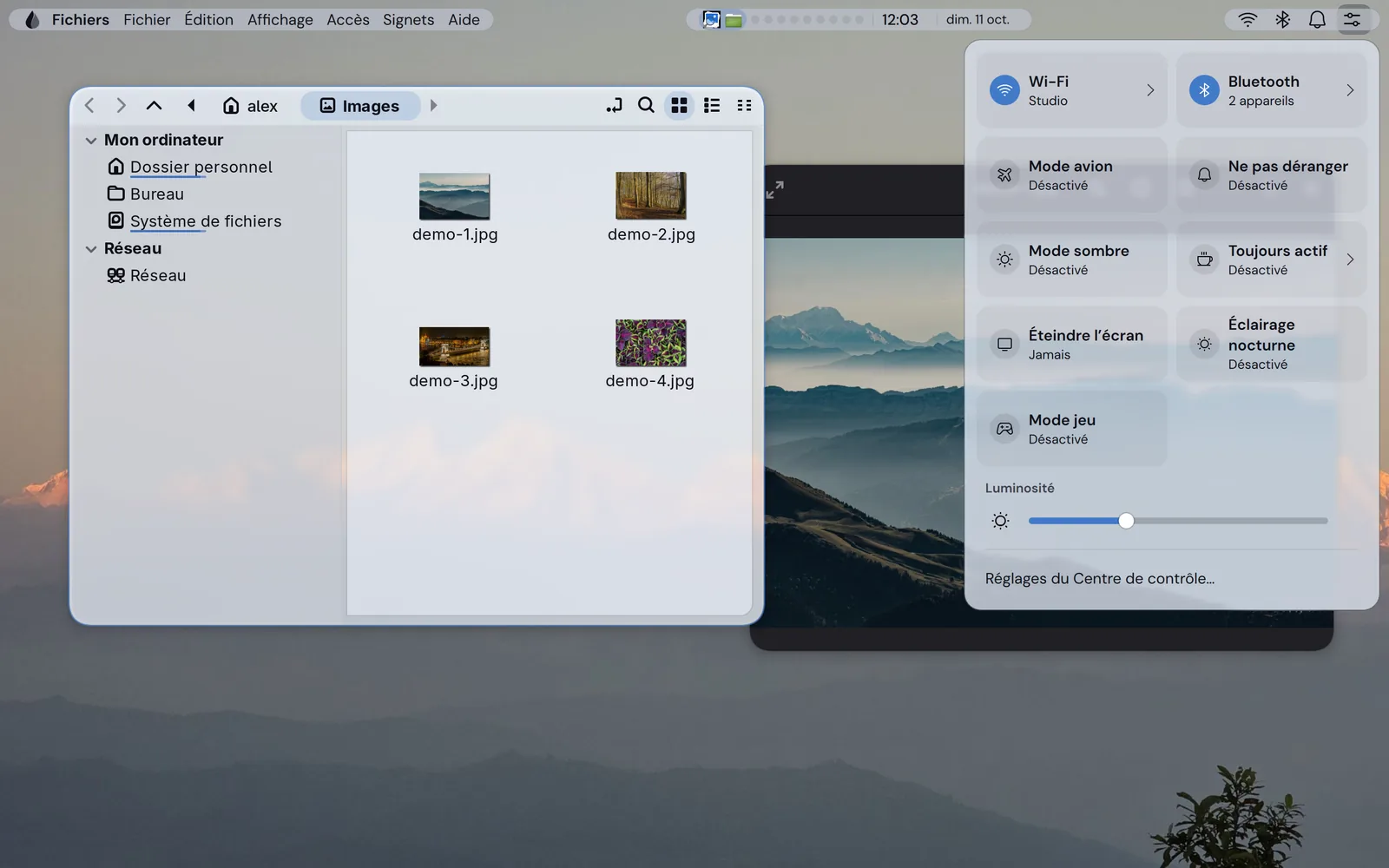
Task: Collapse Réseau section in sidebar
Action: pos(91,249)
